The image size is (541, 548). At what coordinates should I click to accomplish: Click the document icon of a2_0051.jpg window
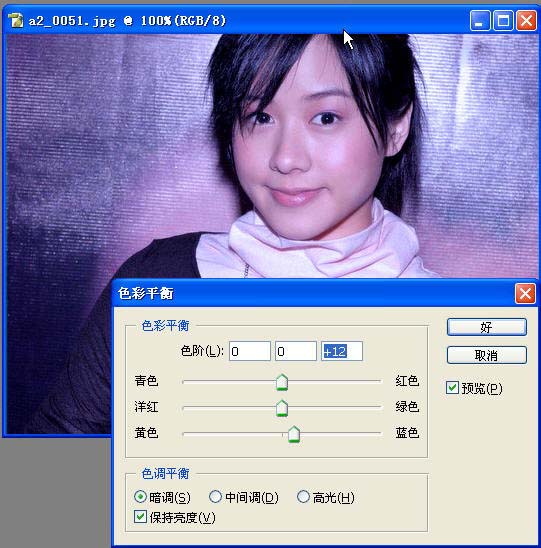[15, 21]
